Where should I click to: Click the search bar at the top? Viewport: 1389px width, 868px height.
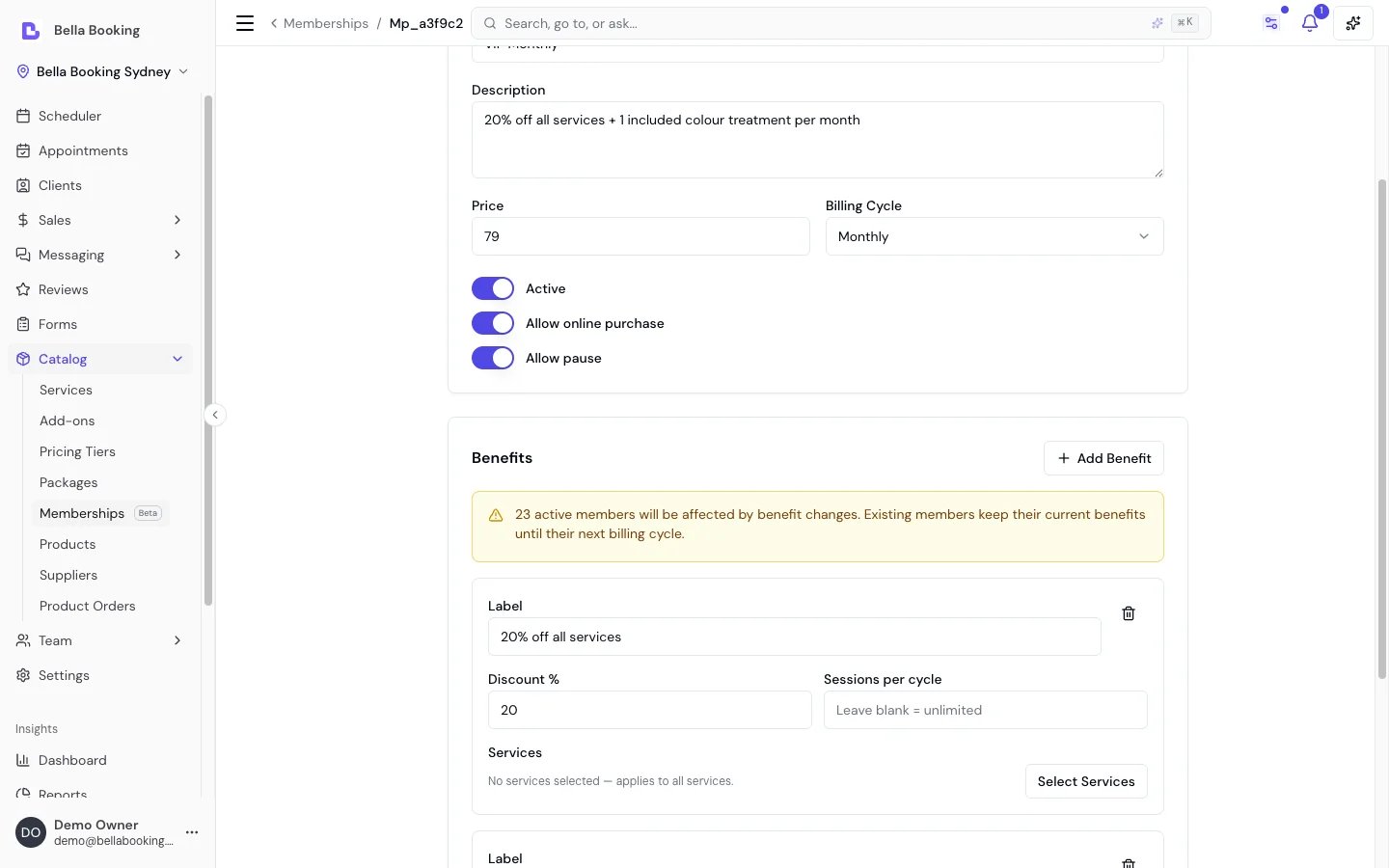[841, 23]
